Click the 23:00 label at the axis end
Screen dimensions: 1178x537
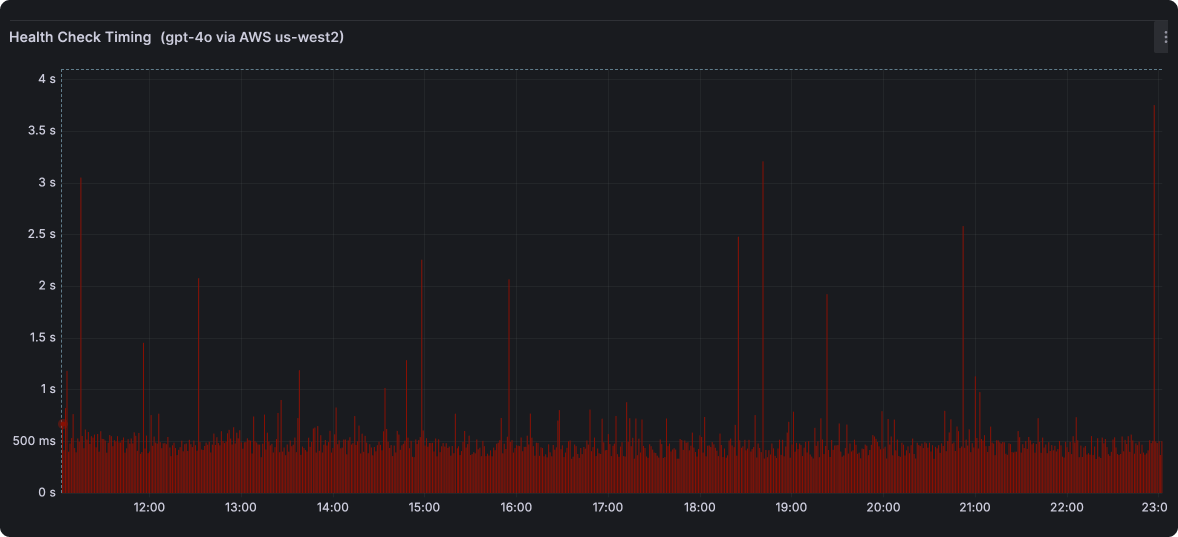point(1155,507)
